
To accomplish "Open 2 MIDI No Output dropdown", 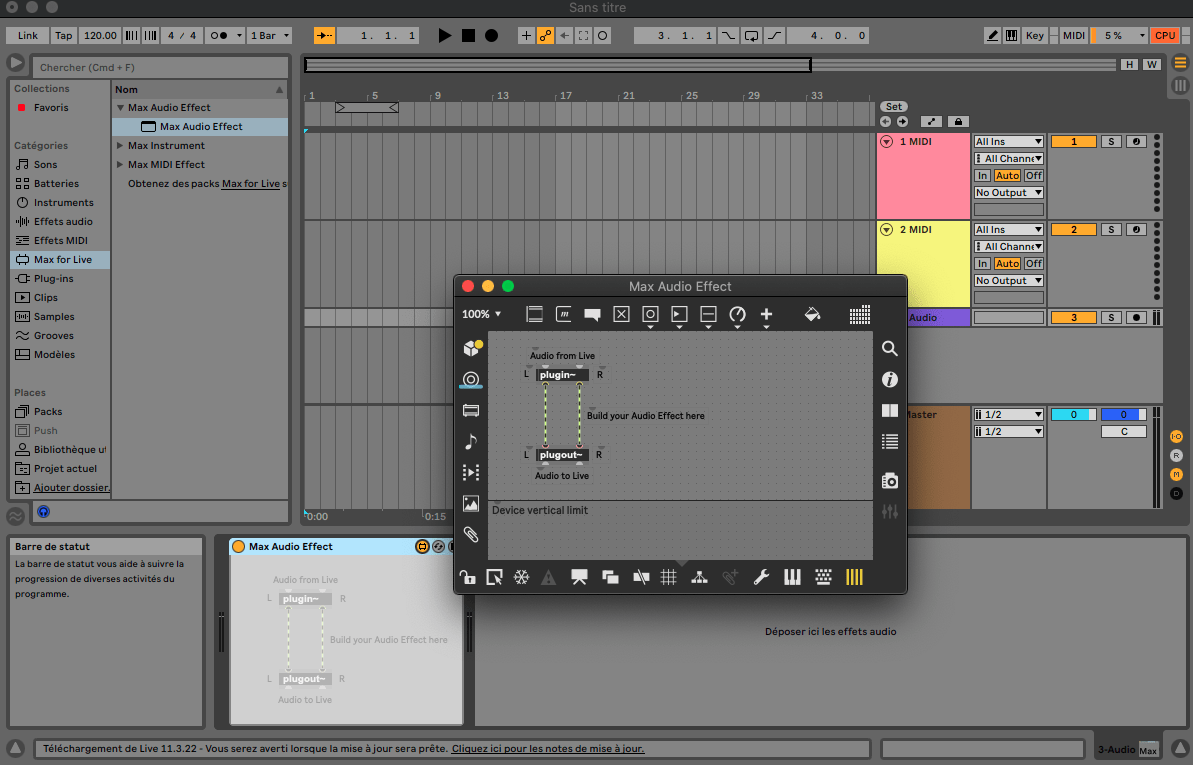I will coord(1009,280).
